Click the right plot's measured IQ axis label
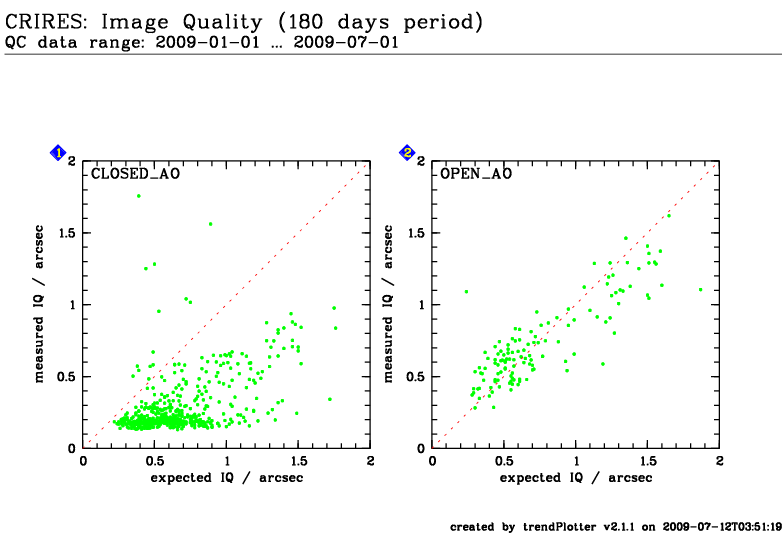 tap(388, 304)
